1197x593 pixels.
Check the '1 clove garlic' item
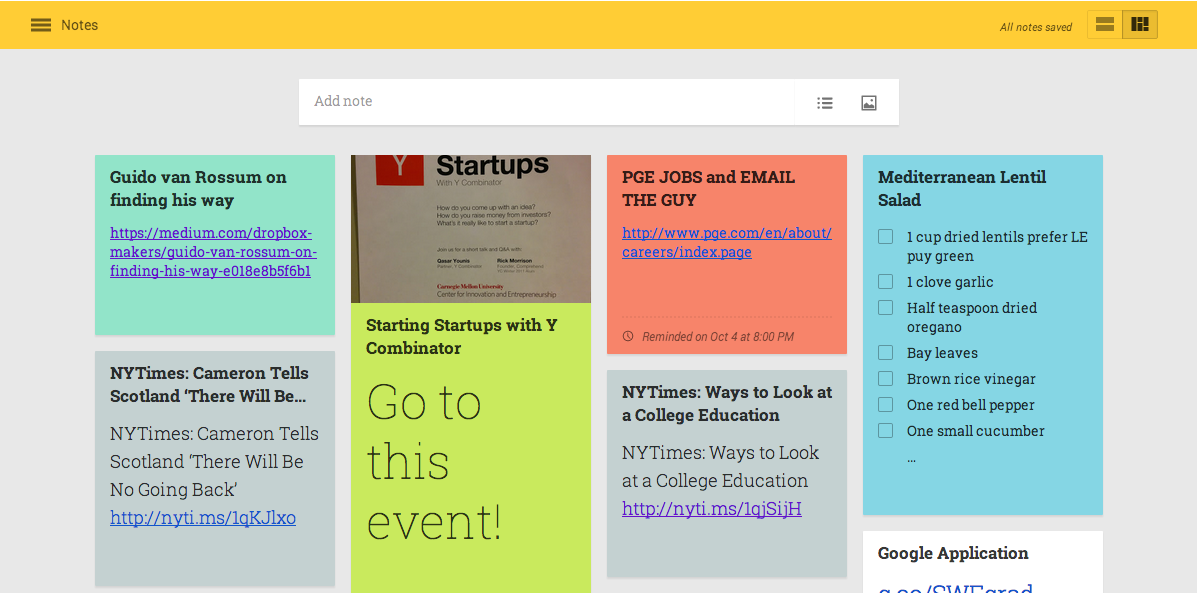(886, 282)
